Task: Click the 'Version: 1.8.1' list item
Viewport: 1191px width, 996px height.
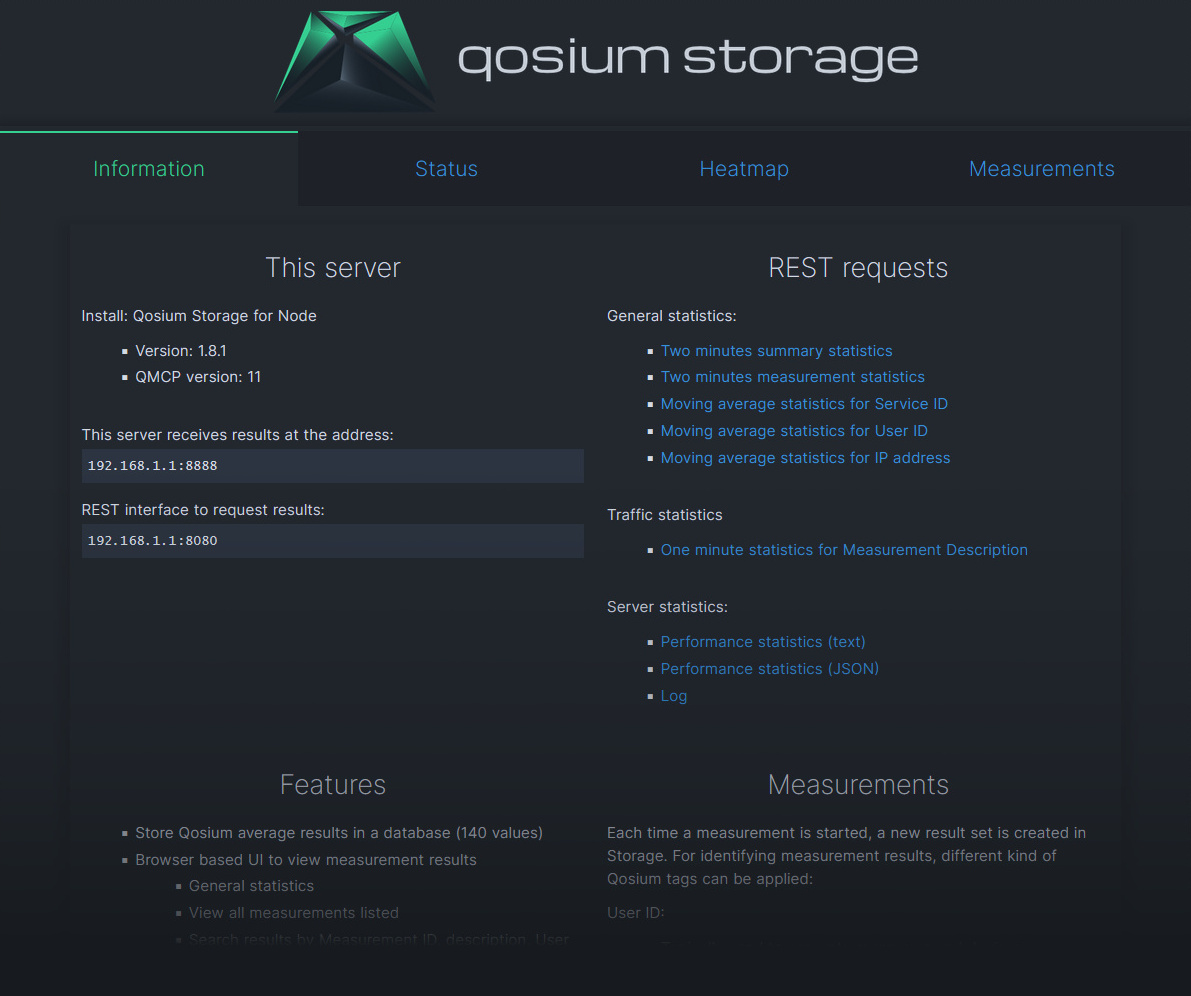Action: tap(181, 351)
